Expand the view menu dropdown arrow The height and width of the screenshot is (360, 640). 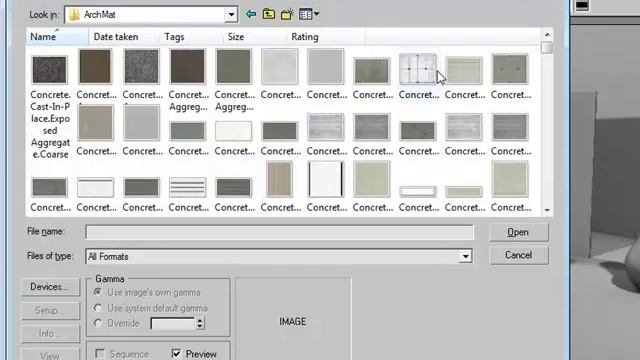pyautogui.click(x=317, y=14)
